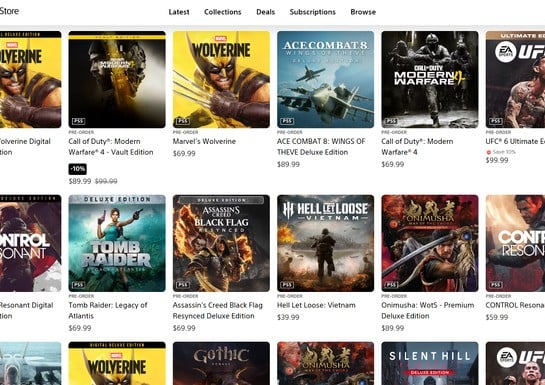The height and width of the screenshot is (385, 545).
Task: Open Marvel's Wolverine standard edition cover art
Action: (x=221, y=80)
